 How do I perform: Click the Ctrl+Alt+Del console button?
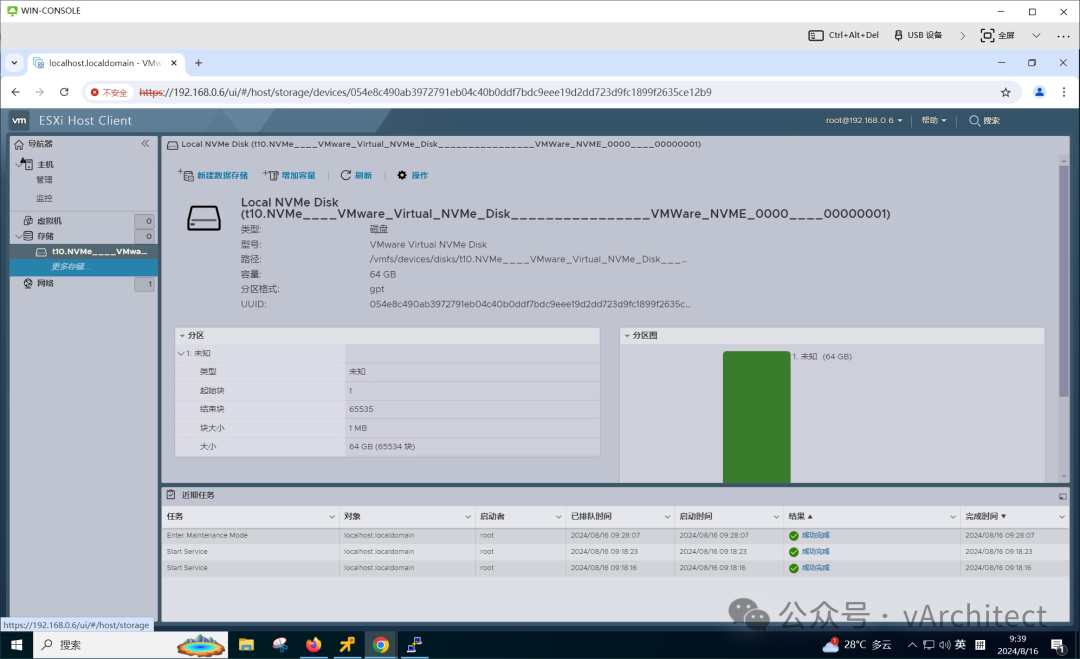(x=843, y=35)
